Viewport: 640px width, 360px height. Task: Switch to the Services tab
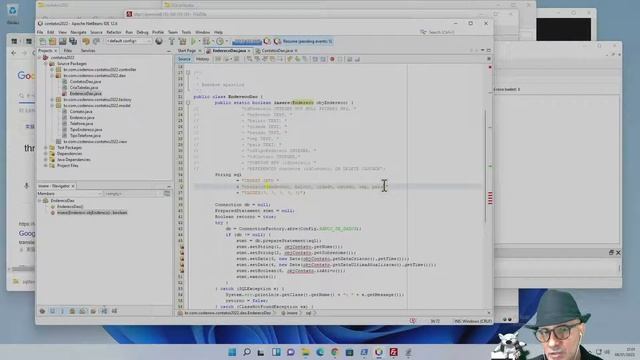tap(88, 51)
